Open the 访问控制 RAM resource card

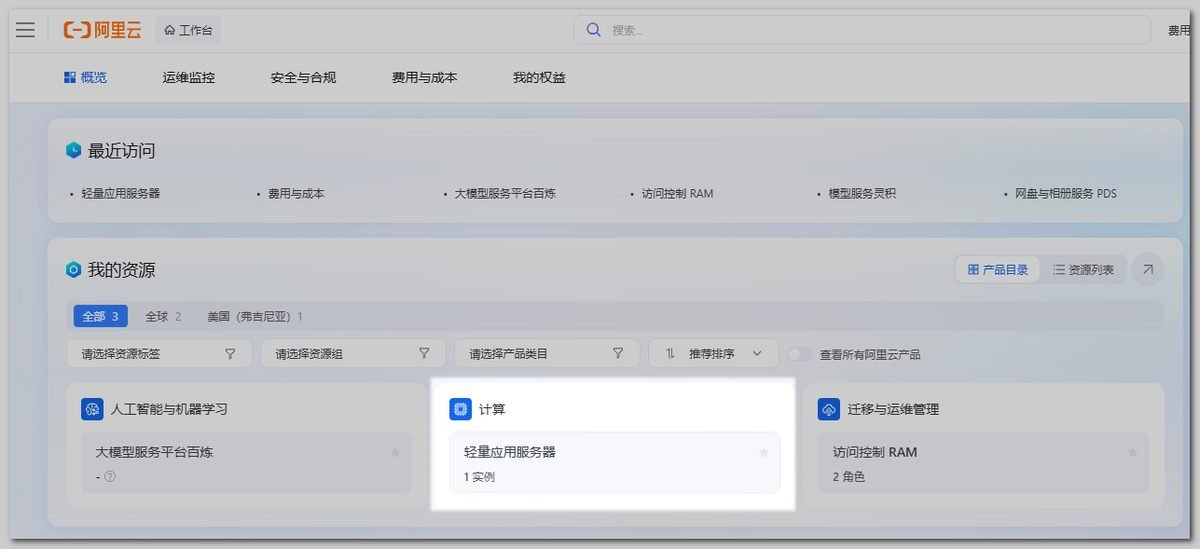click(x=983, y=462)
